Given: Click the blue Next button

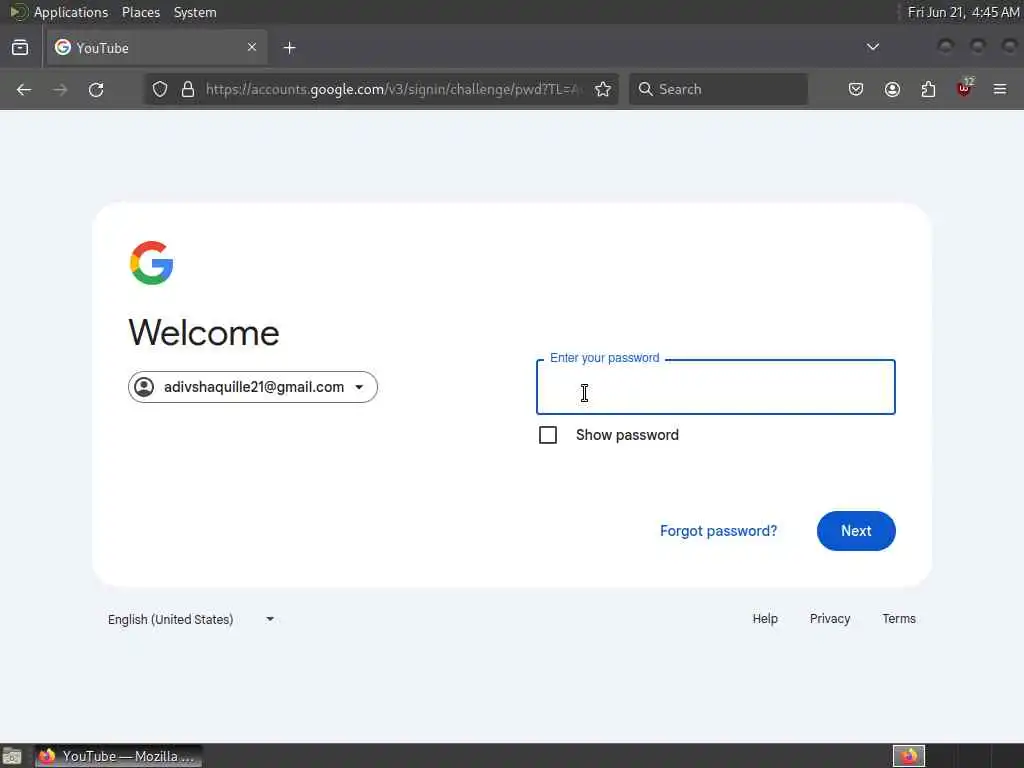Looking at the screenshot, I should 856,531.
